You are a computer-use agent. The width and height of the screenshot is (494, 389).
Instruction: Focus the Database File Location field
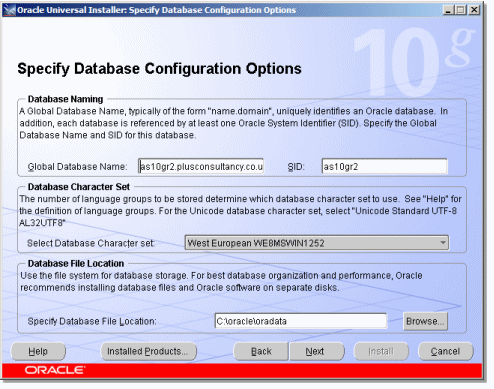click(301, 321)
